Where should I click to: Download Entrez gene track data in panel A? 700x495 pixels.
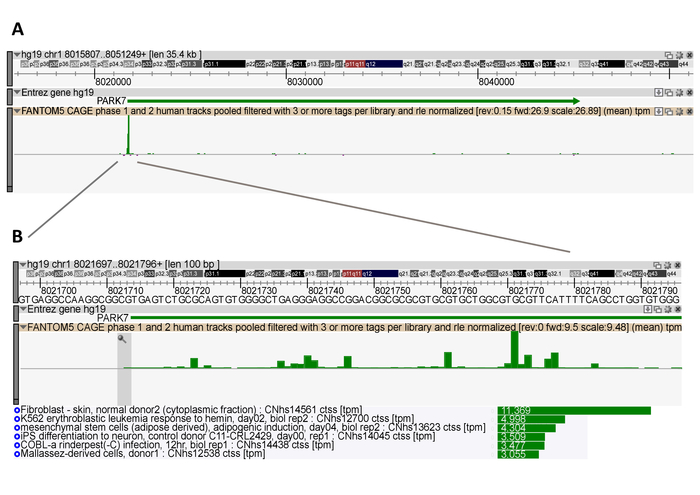(658, 92)
